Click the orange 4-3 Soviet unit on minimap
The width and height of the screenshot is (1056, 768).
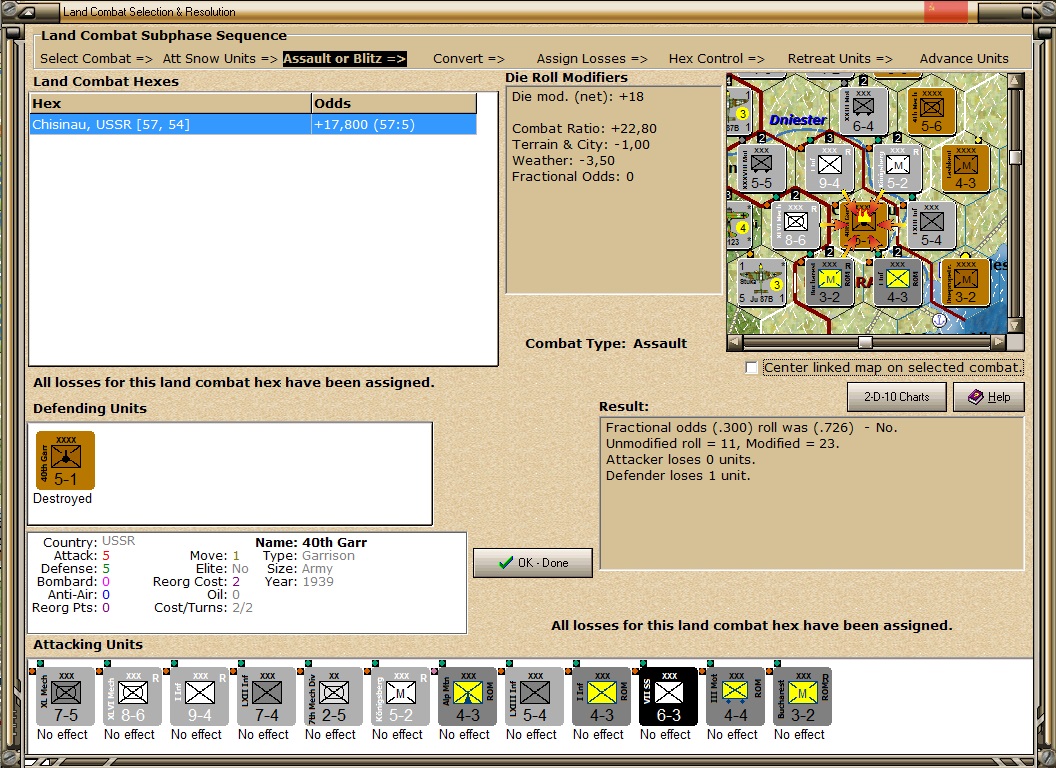[x=965, y=168]
